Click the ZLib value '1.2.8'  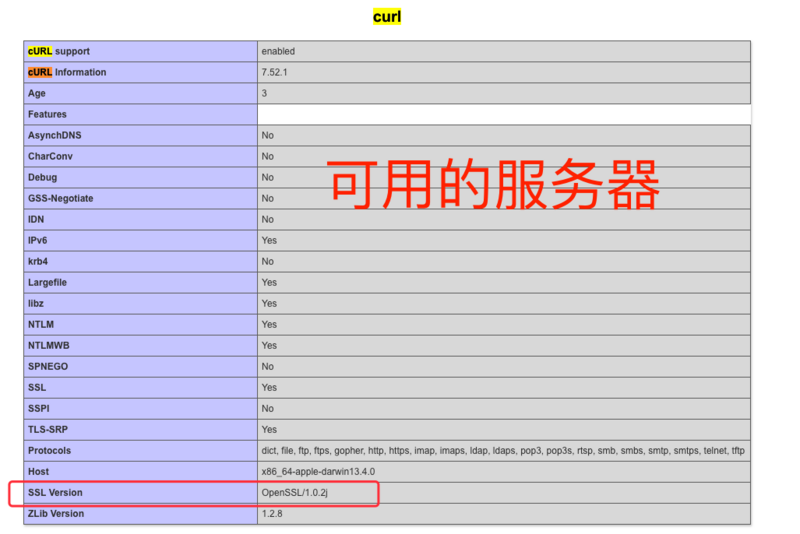click(x=272, y=514)
